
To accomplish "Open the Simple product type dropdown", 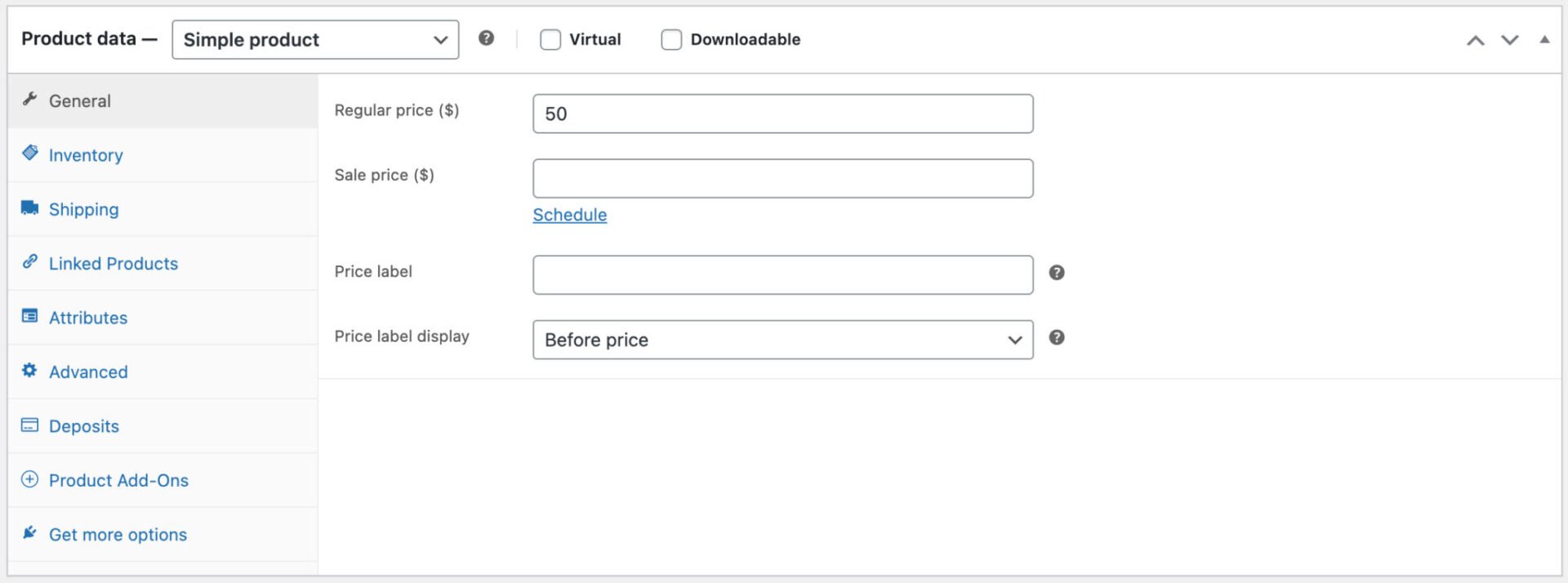I will click(315, 40).
